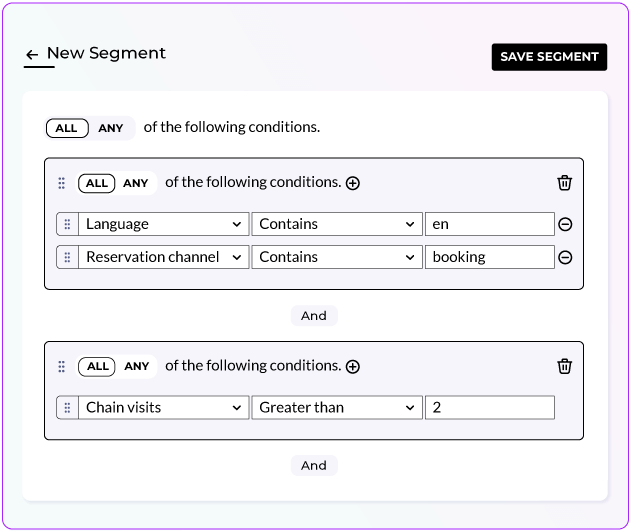
Task: Expand the Greater than operator dropdown
Action: click(336, 408)
